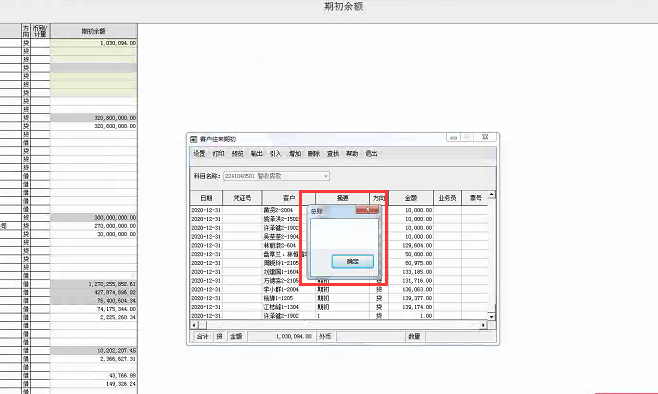Click the 数量 label in footer

pos(414,337)
